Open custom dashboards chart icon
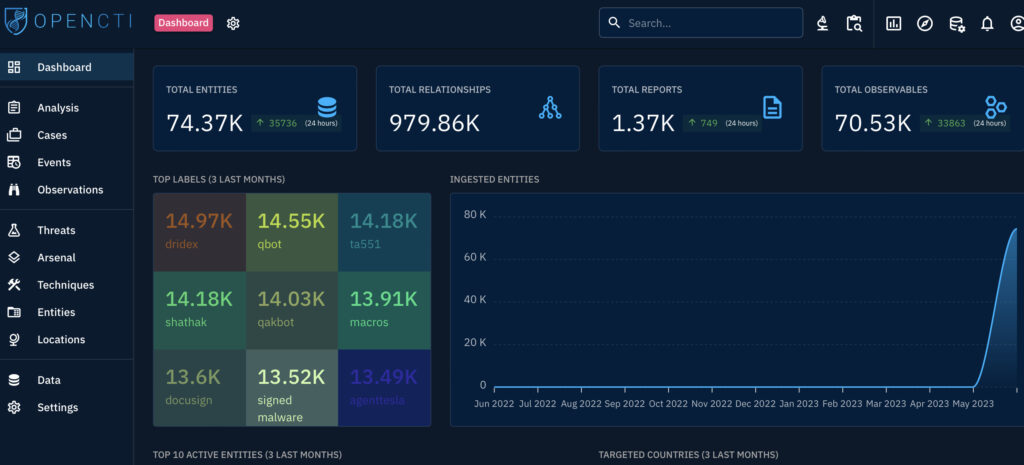This screenshot has height=465, width=1024. click(x=894, y=23)
